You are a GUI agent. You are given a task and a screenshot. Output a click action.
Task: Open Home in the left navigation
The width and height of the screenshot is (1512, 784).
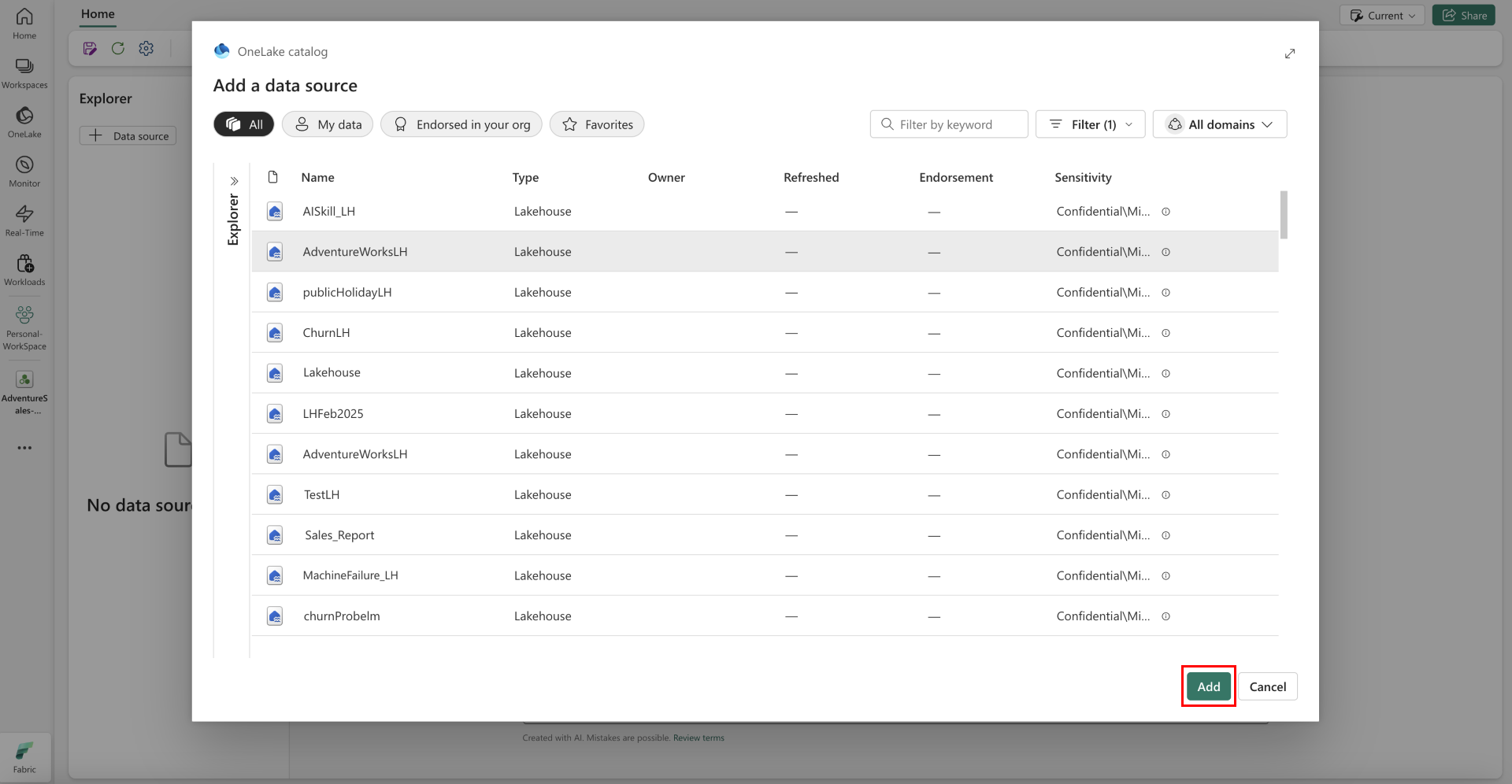tap(24, 24)
